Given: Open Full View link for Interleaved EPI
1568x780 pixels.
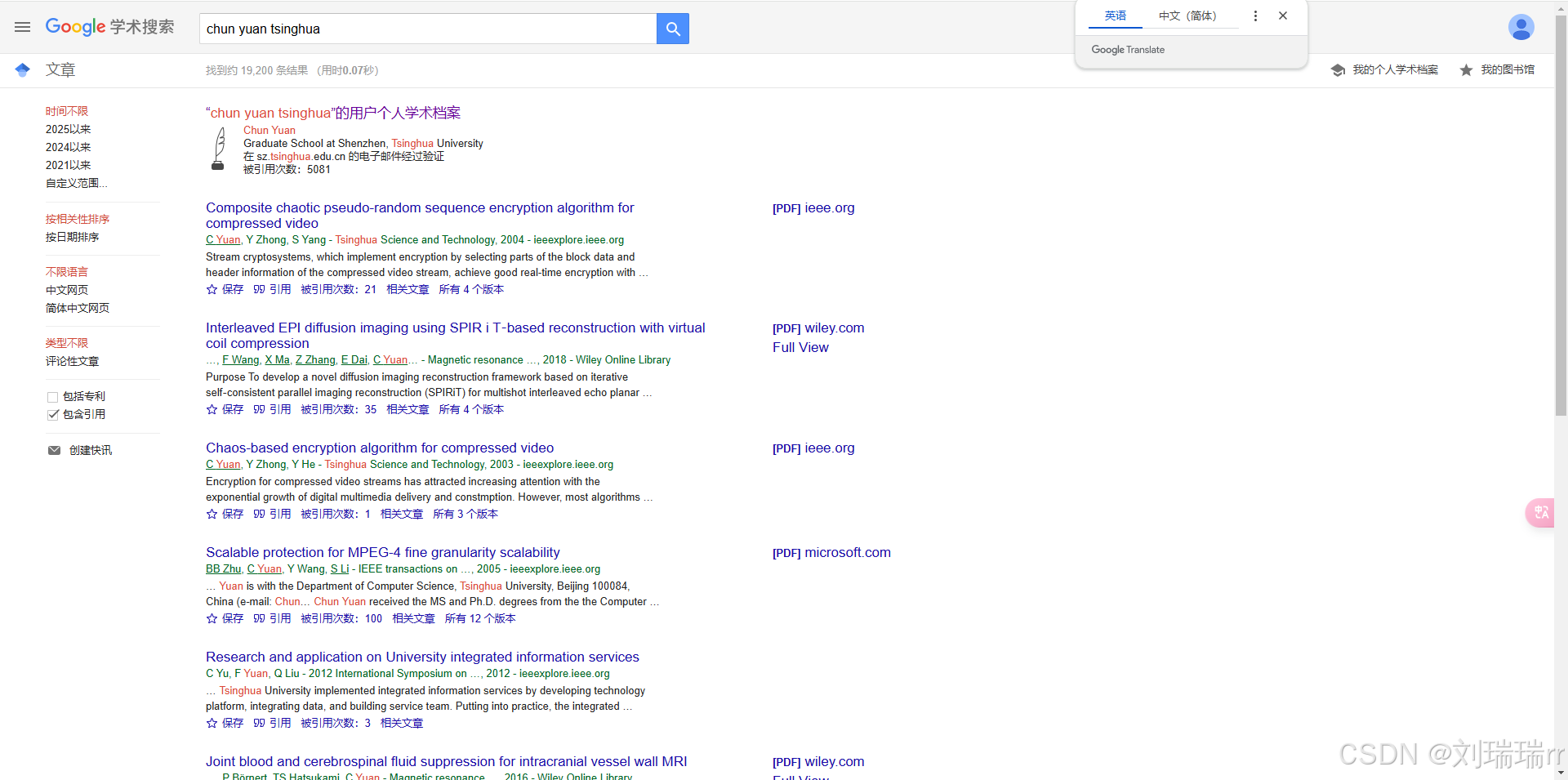Looking at the screenshot, I should click(x=800, y=348).
